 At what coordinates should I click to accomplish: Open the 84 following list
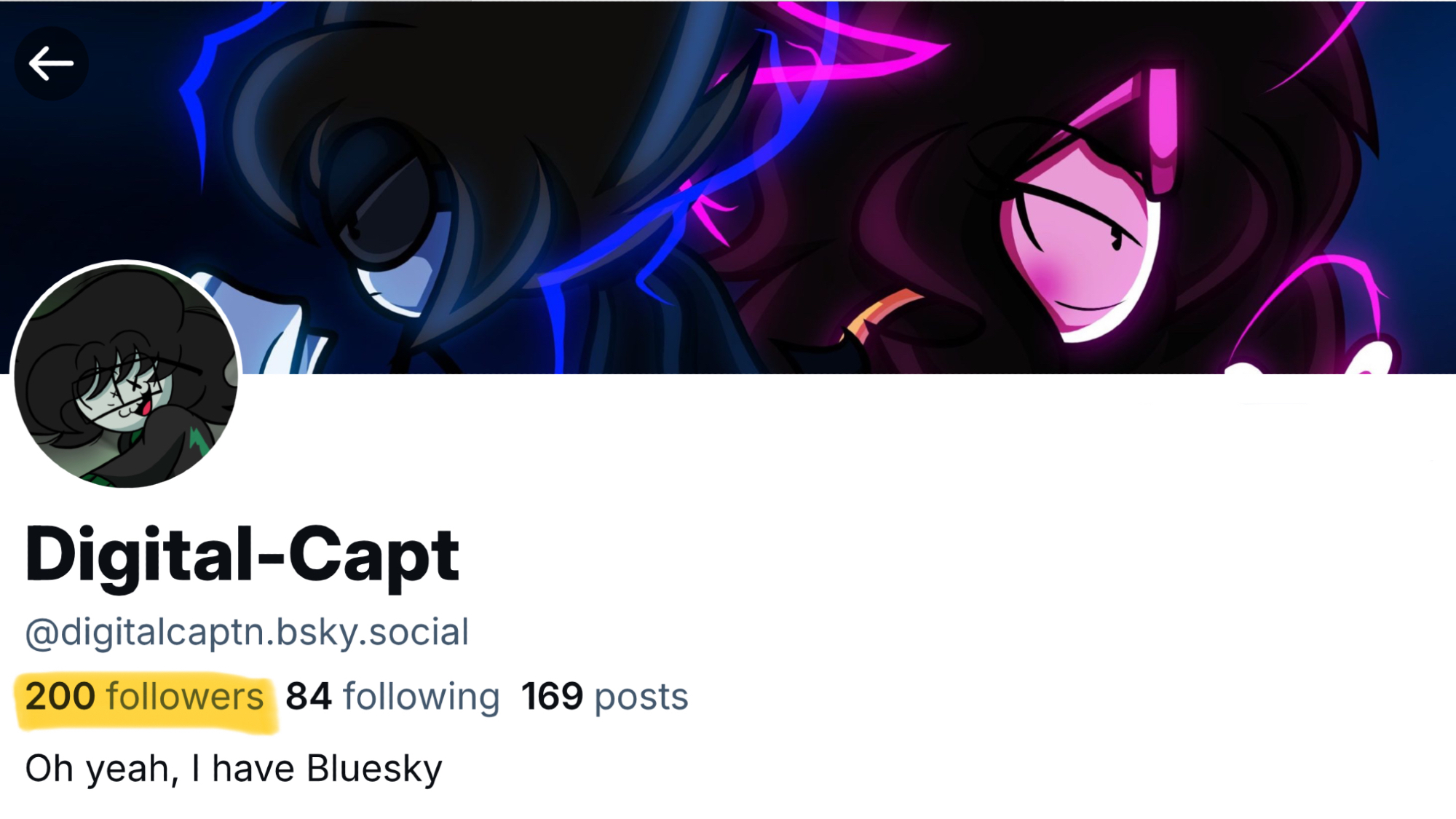click(x=393, y=697)
